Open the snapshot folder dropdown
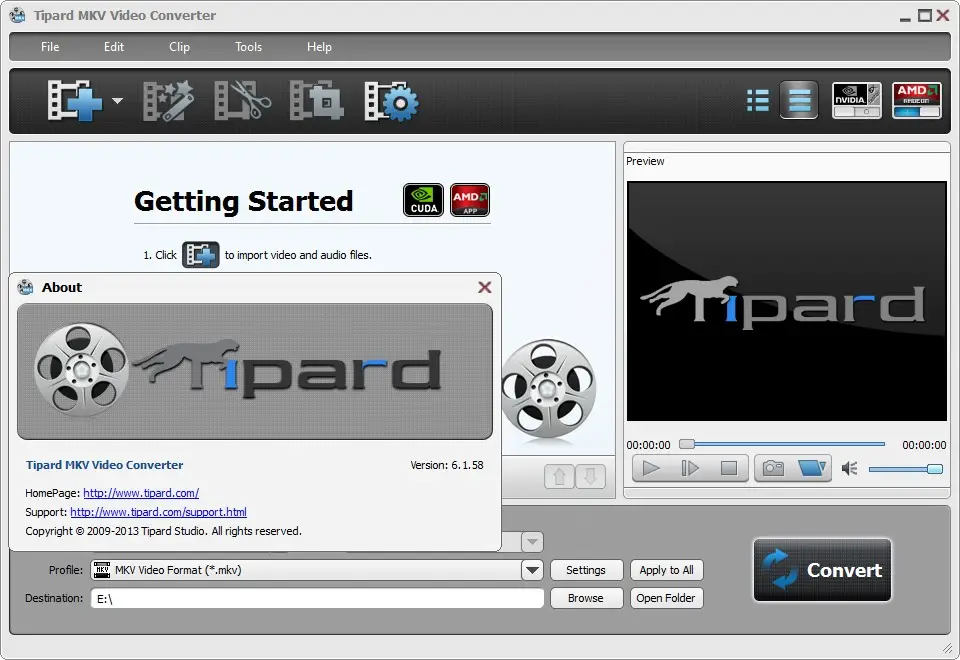 tap(812, 468)
